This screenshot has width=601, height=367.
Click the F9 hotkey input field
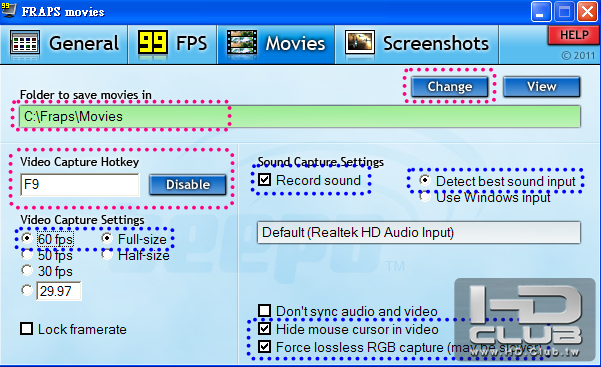pos(80,184)
